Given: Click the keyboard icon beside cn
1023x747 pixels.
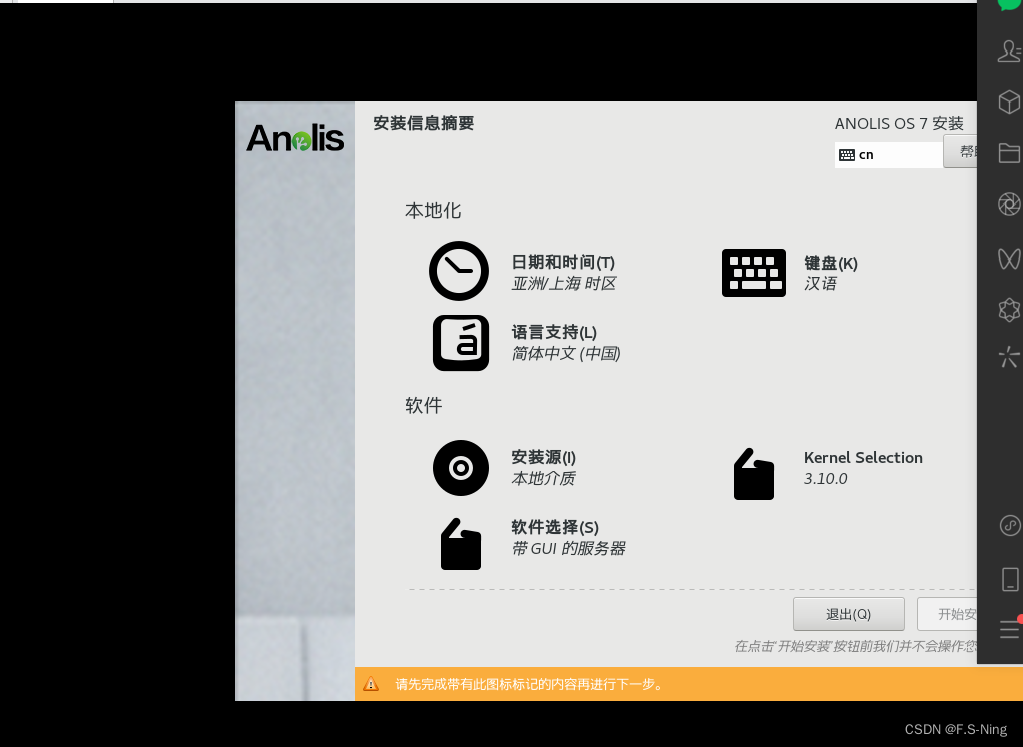Looking at the screenshot, I should click(x=847, y=155).
